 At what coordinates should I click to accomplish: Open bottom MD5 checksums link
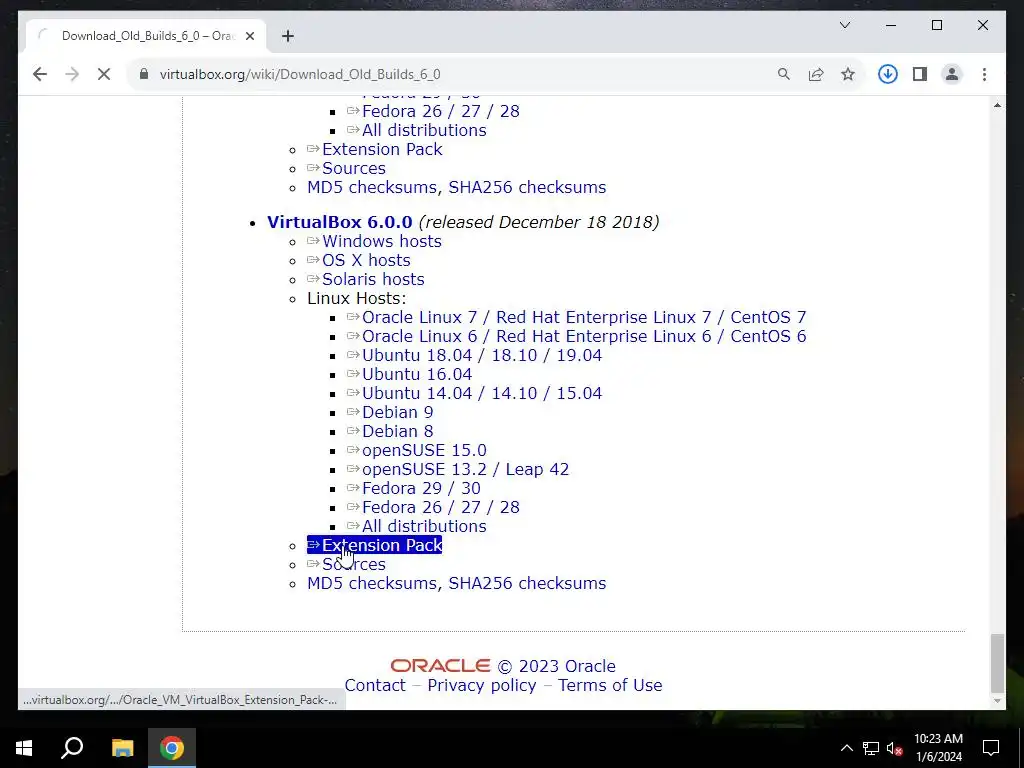point(372,583)
